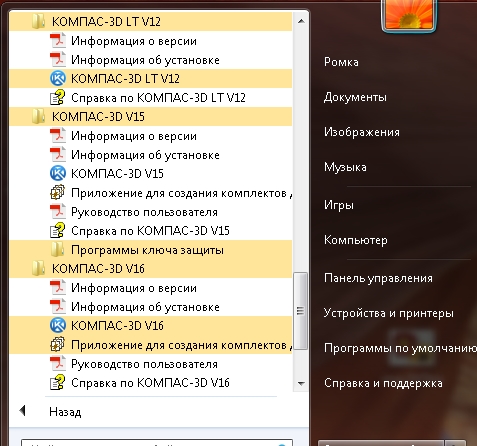The image size is (477, 446).
Task: Collapse the КОМПАС-3D V16 folder label
Action: [98, 269]
